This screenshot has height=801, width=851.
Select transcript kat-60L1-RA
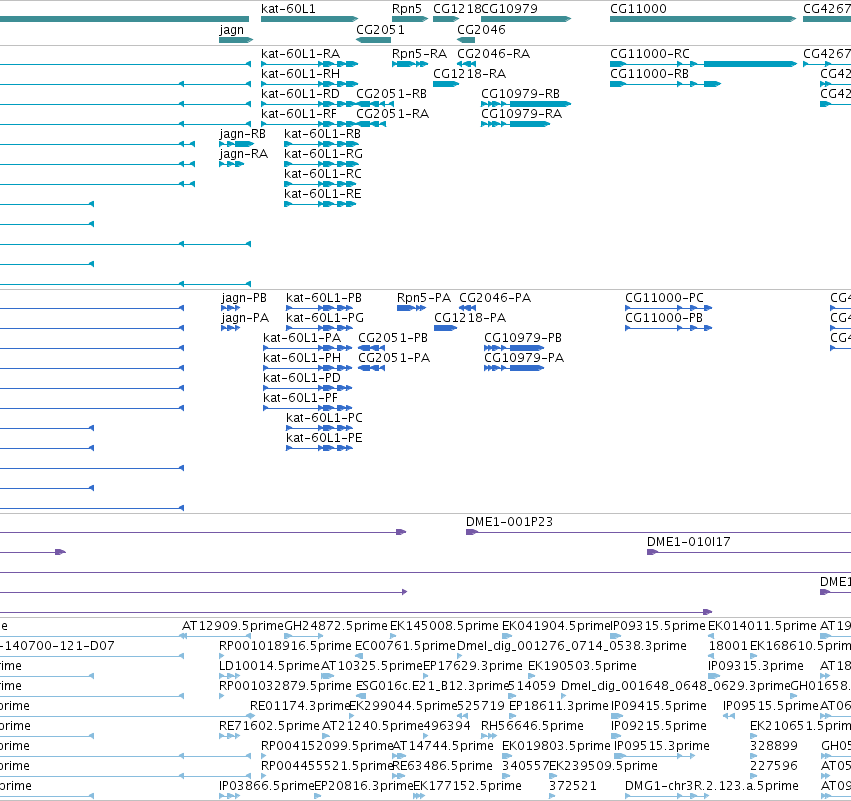click(x=300, y=54)
